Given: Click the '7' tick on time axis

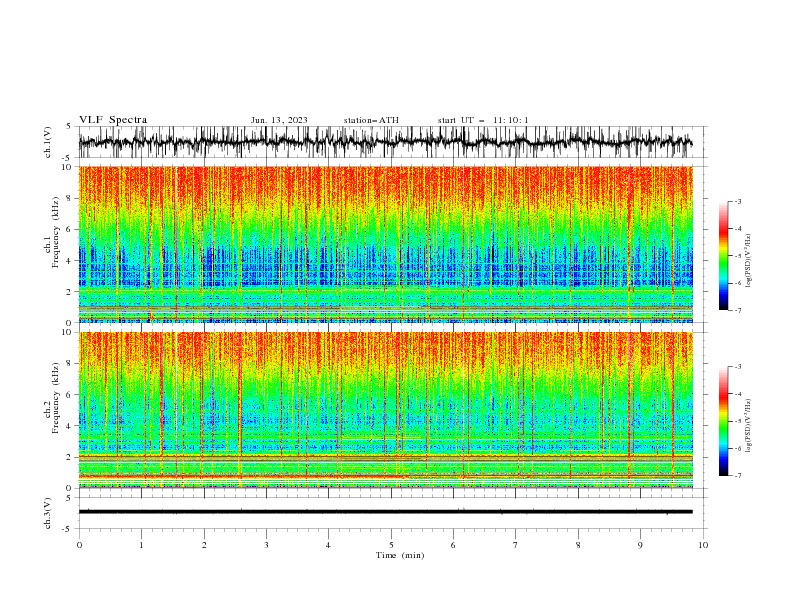Looking at the screenshot, I should (x=516, y=545).
